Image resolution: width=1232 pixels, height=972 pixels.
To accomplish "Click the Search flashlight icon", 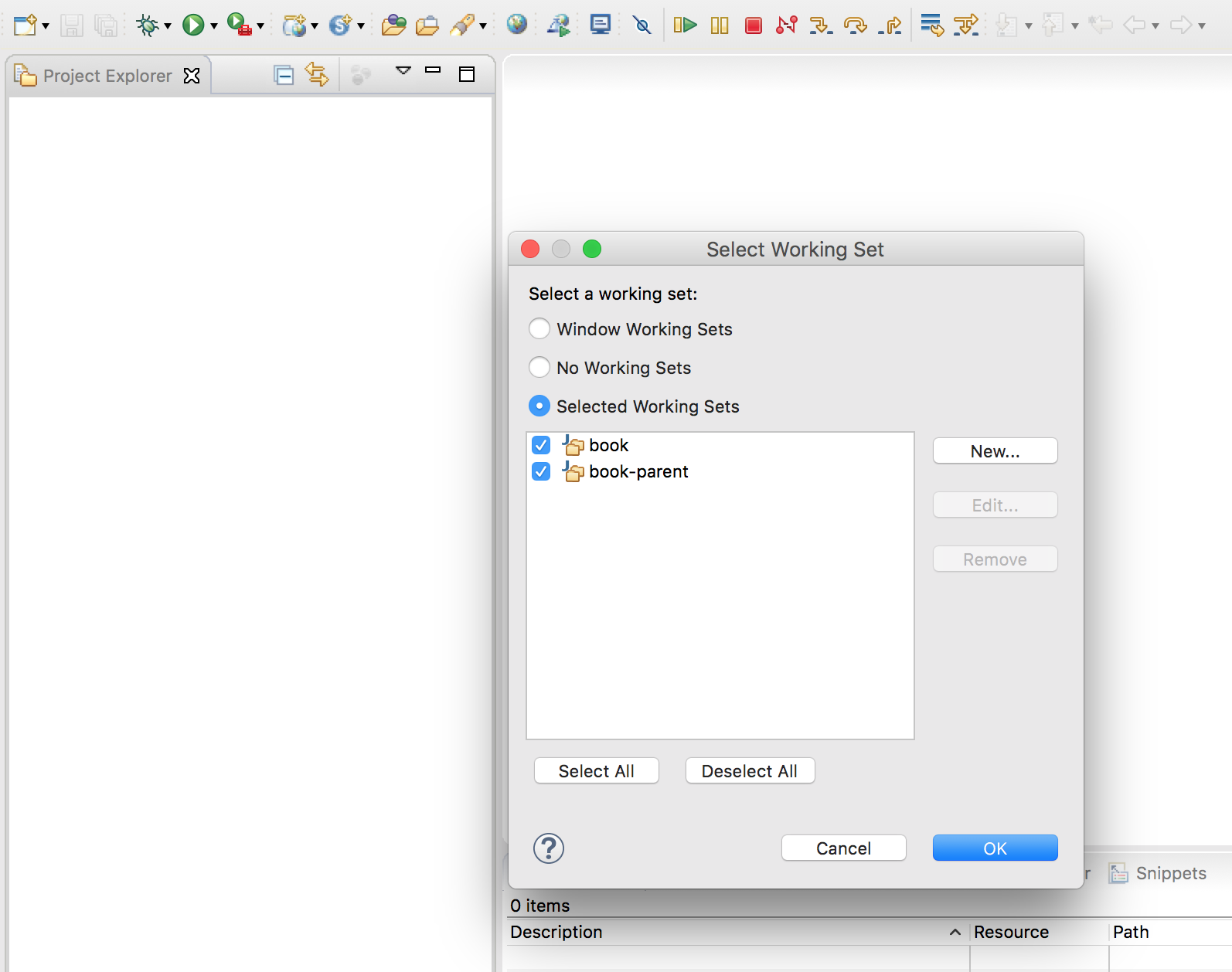I will tap(462, 25).
